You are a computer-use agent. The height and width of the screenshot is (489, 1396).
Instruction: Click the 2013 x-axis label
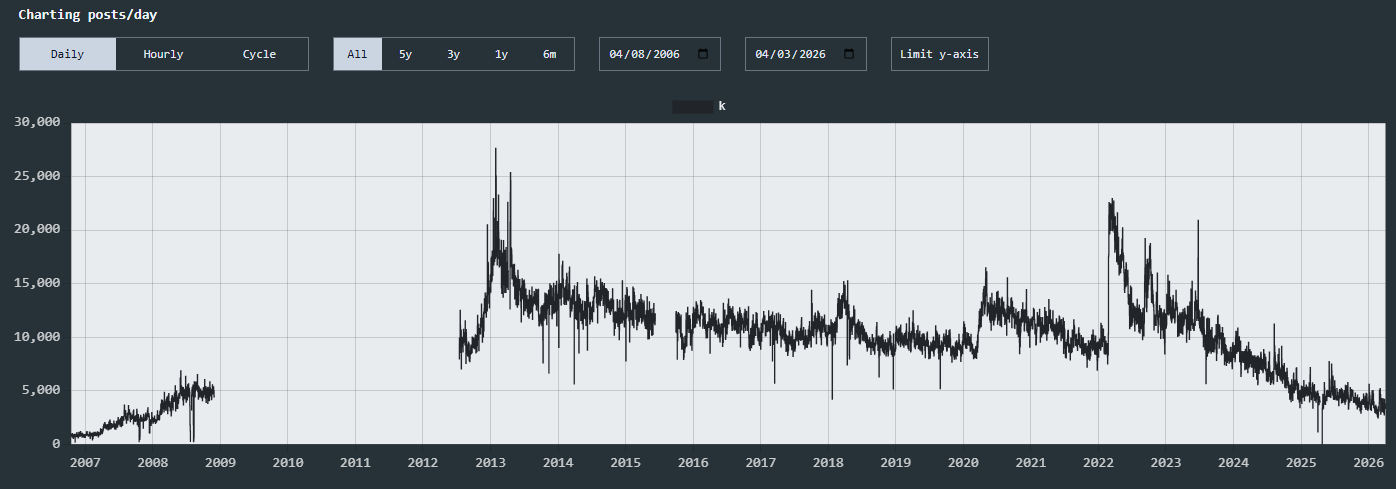pyautogui.click(x=490, y=462)
